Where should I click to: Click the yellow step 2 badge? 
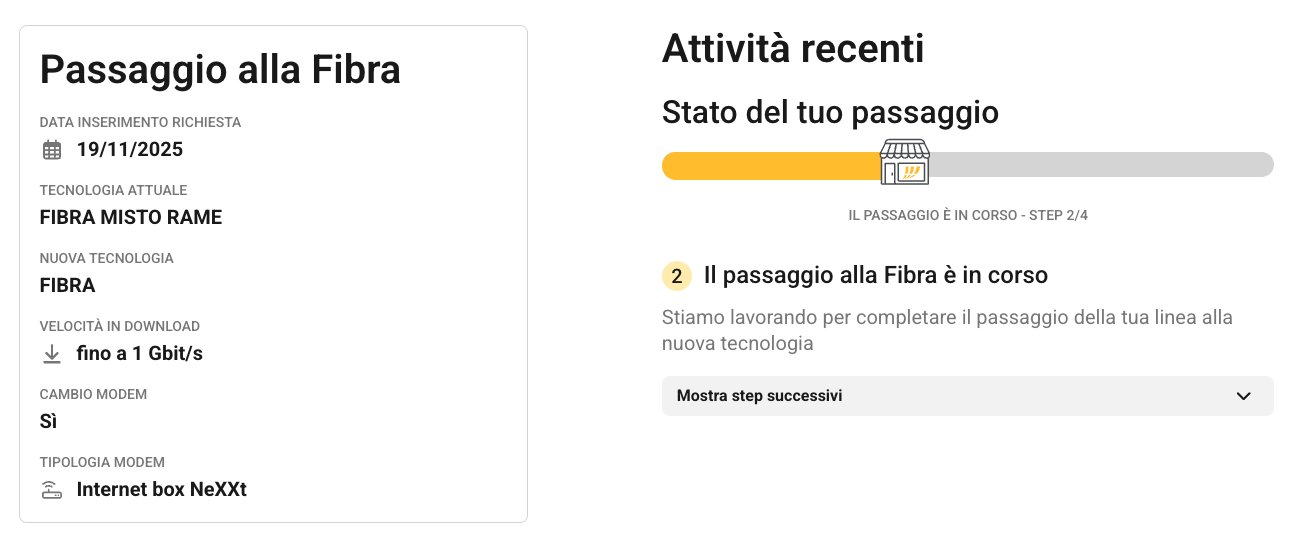click(677, 275)
